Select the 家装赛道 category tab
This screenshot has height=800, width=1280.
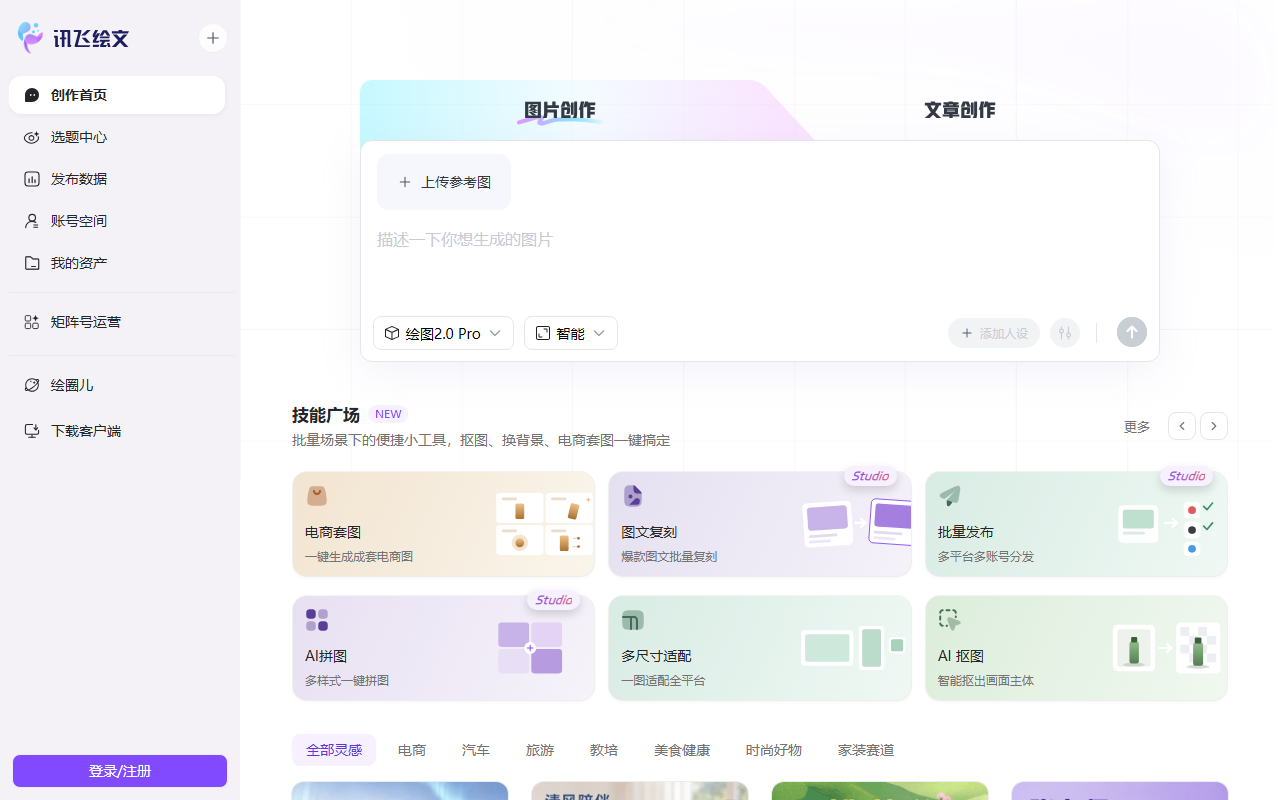[x=866, y=750]
